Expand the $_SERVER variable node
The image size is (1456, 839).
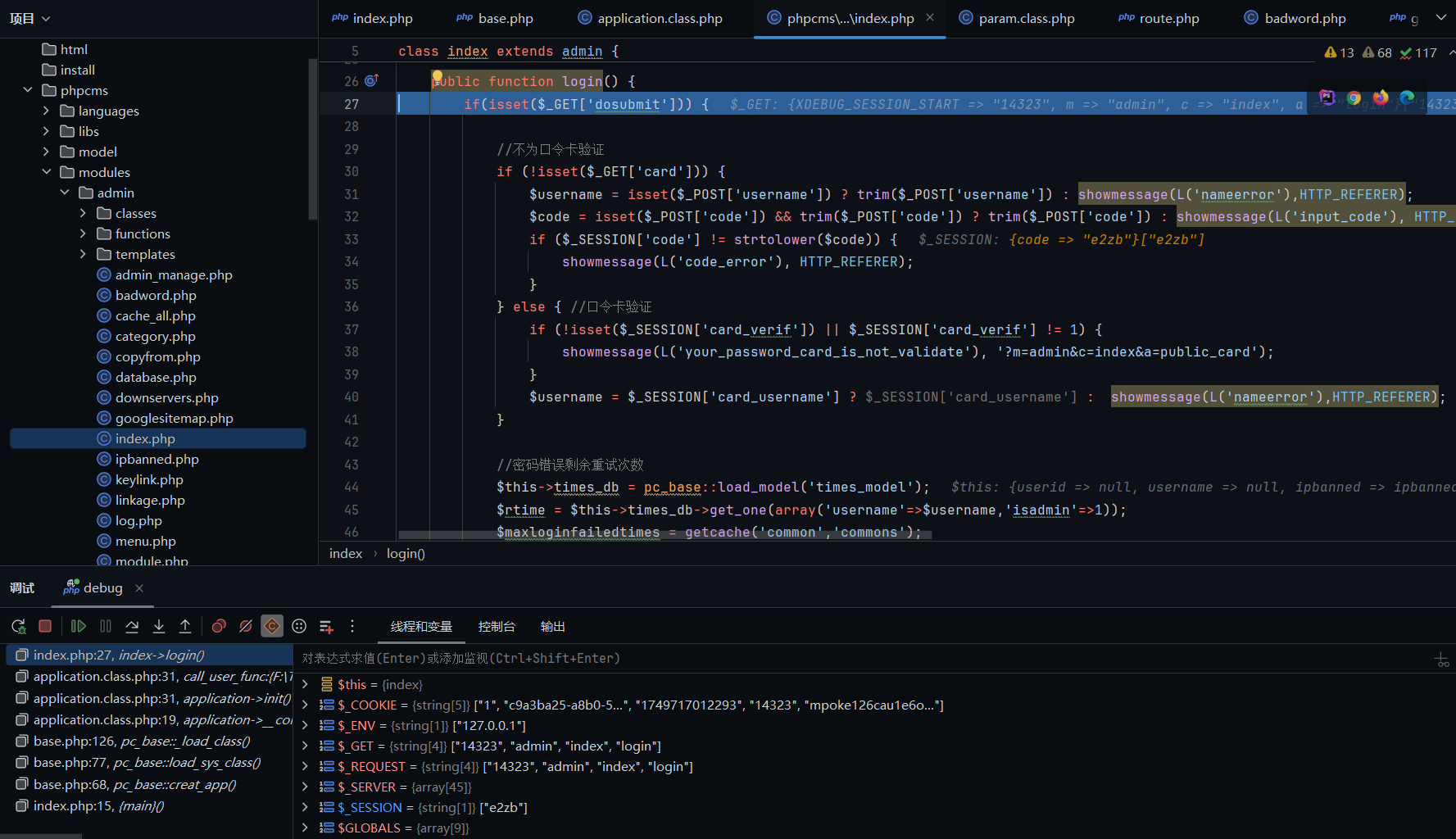pos(305,787)
